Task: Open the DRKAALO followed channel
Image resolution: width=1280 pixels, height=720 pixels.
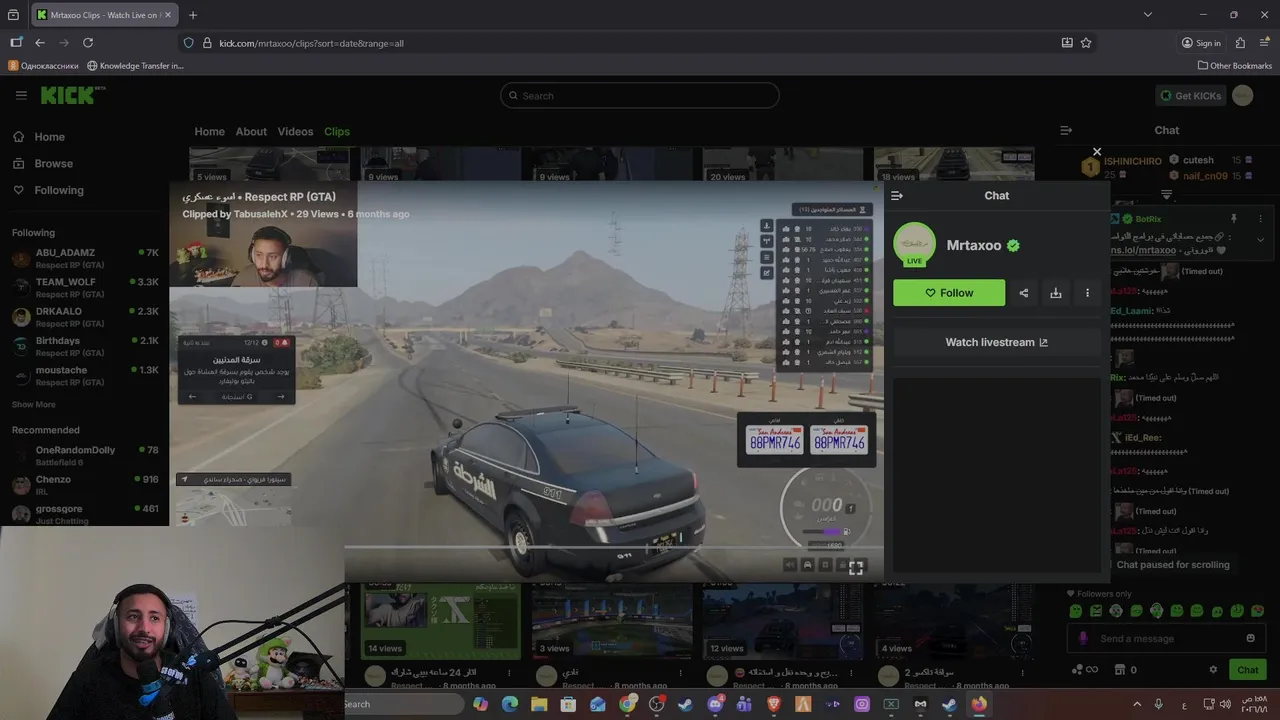Action: [x=85, y=316]
